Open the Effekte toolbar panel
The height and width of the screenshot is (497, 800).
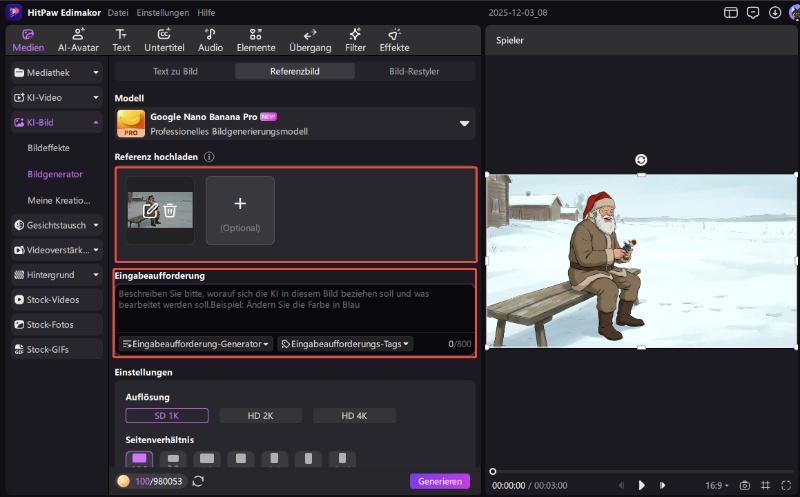(394, 39)
